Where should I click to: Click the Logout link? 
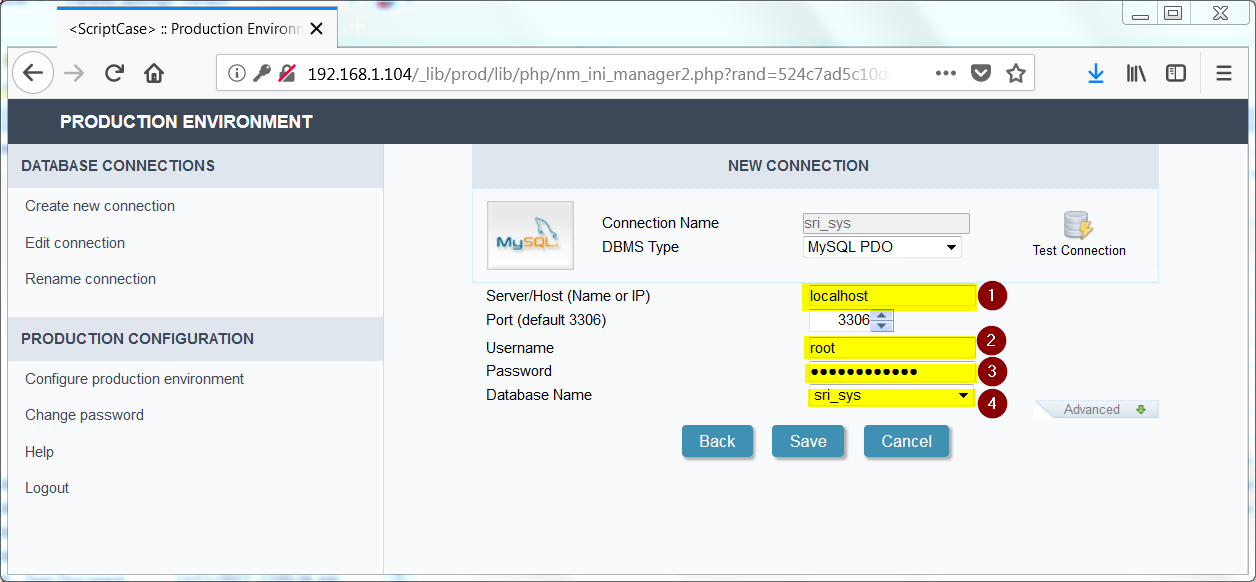(x=47, y=488)
